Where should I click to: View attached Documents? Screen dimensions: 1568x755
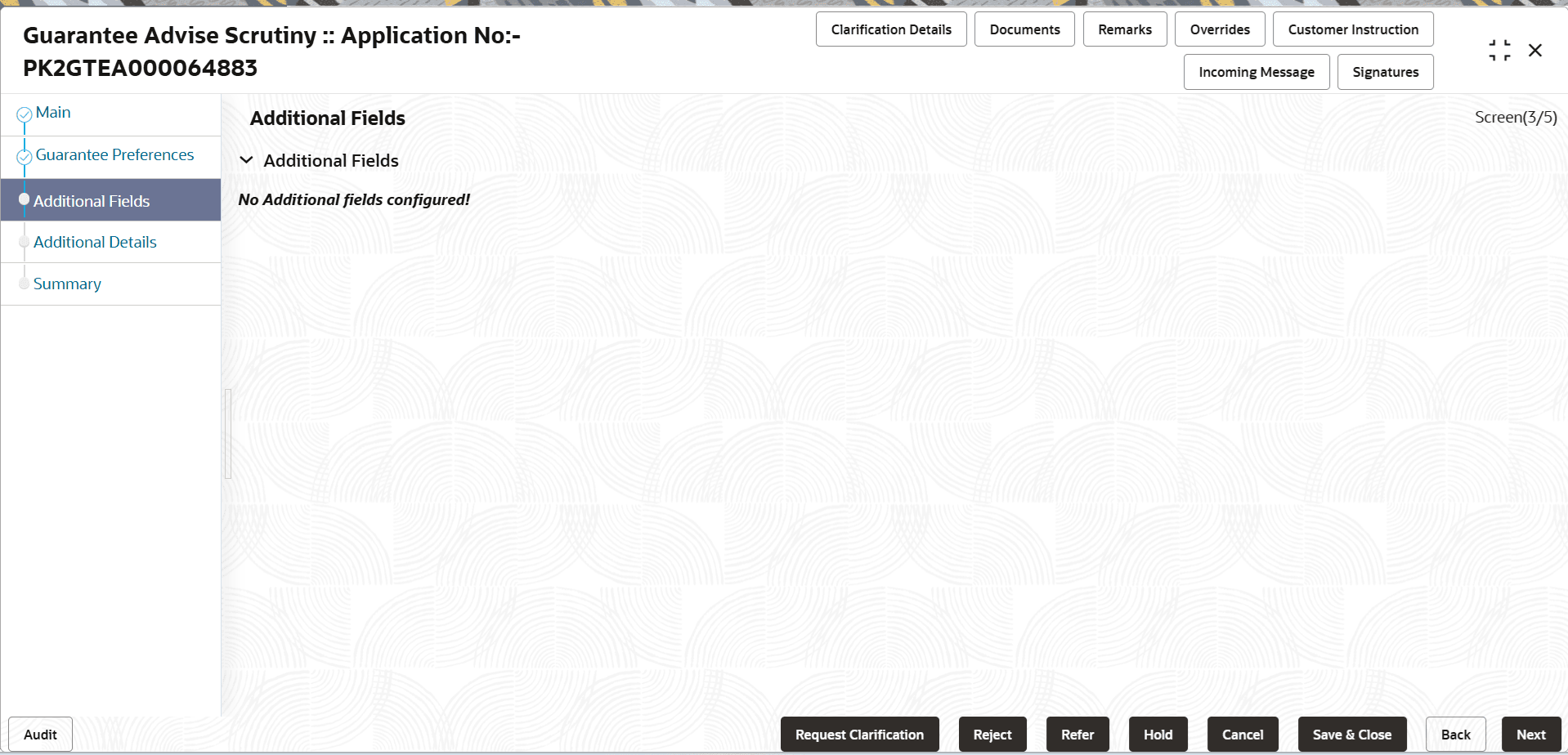[1024, 29]
